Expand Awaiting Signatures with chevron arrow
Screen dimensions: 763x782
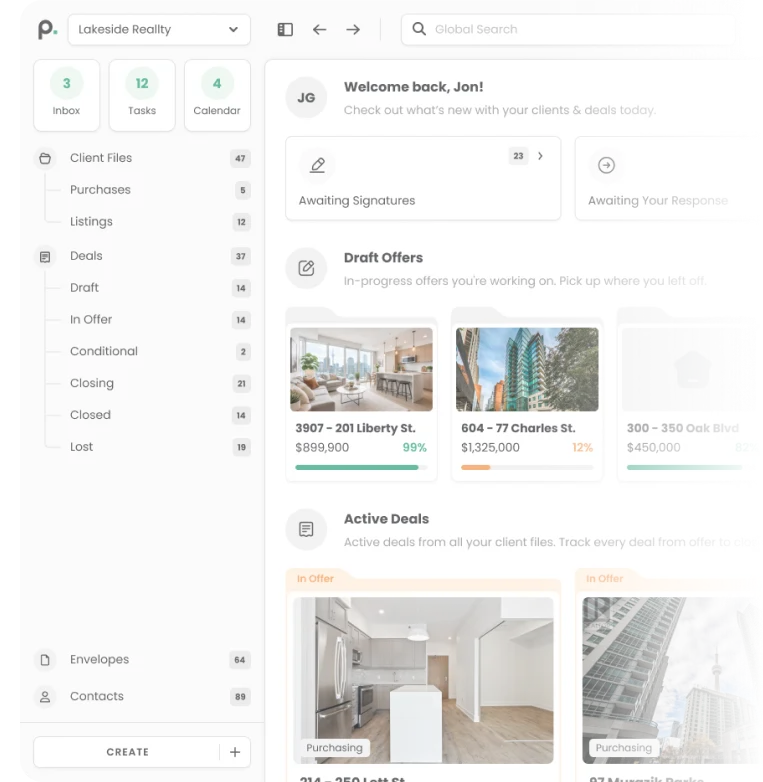[541, 156]
